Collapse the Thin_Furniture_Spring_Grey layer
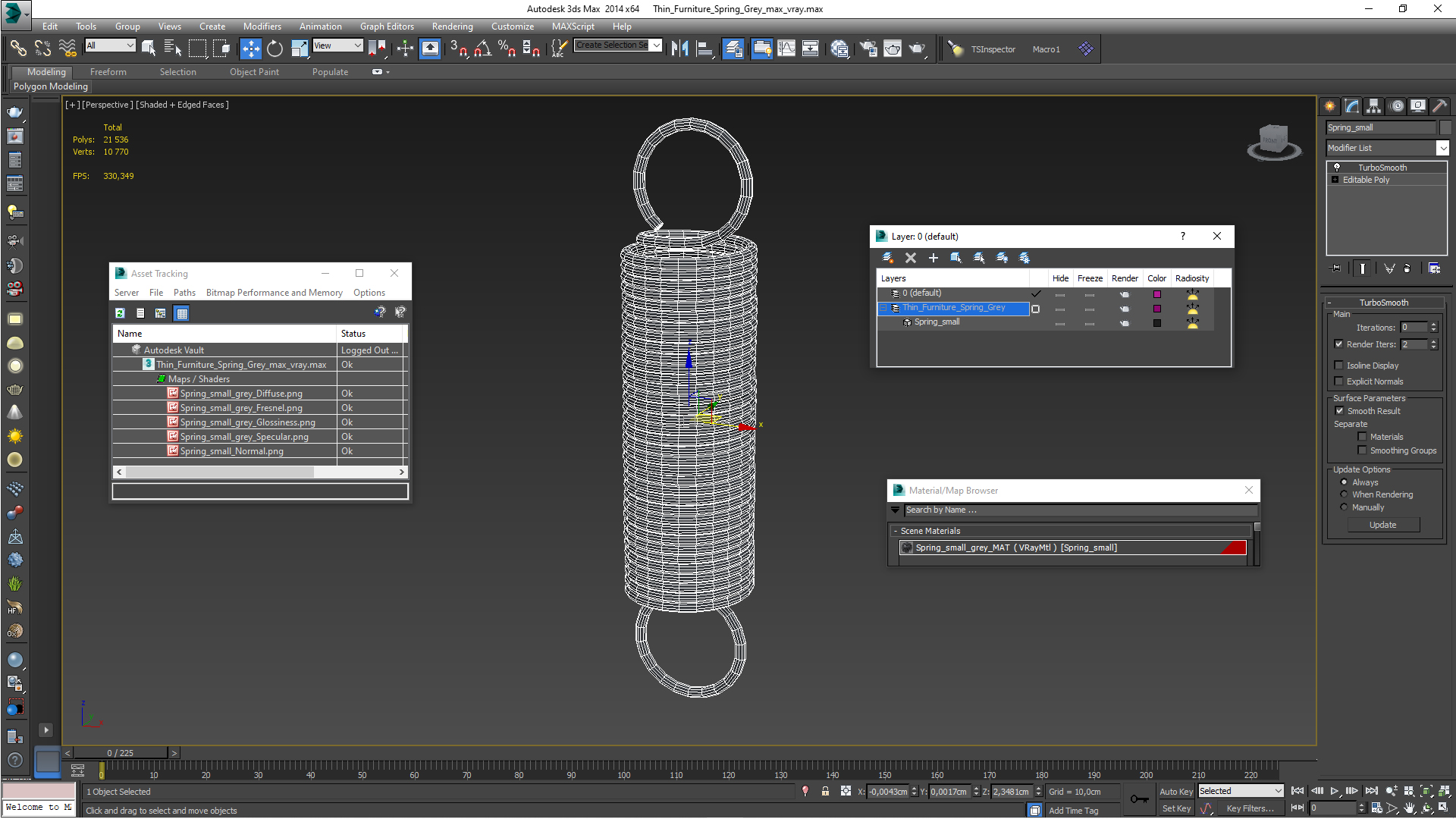The height and width of the screenshot is (819, 1456). pyautogui.click(x=883, y=308)
